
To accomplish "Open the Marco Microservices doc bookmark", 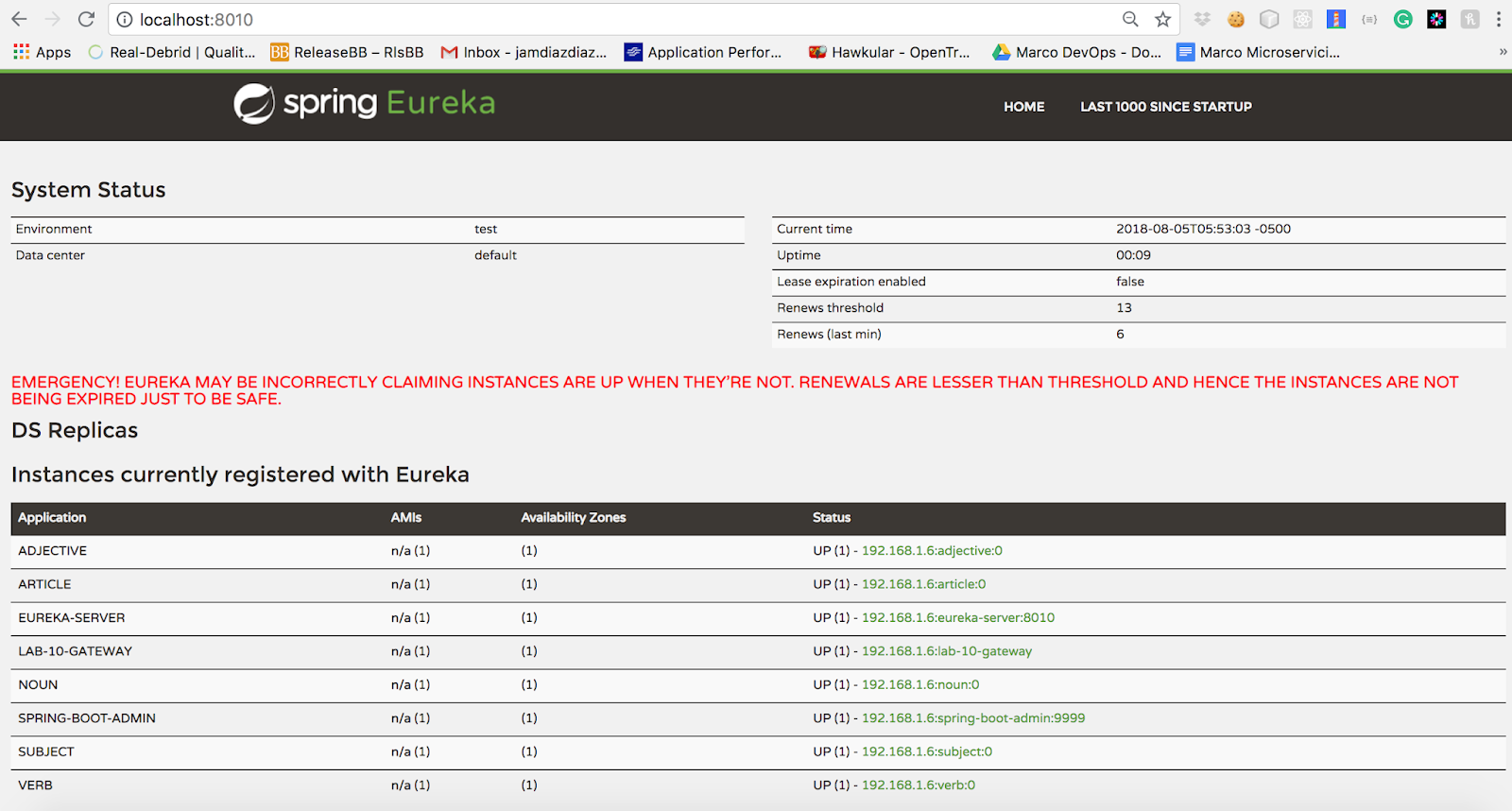I will pos(1258,52).
